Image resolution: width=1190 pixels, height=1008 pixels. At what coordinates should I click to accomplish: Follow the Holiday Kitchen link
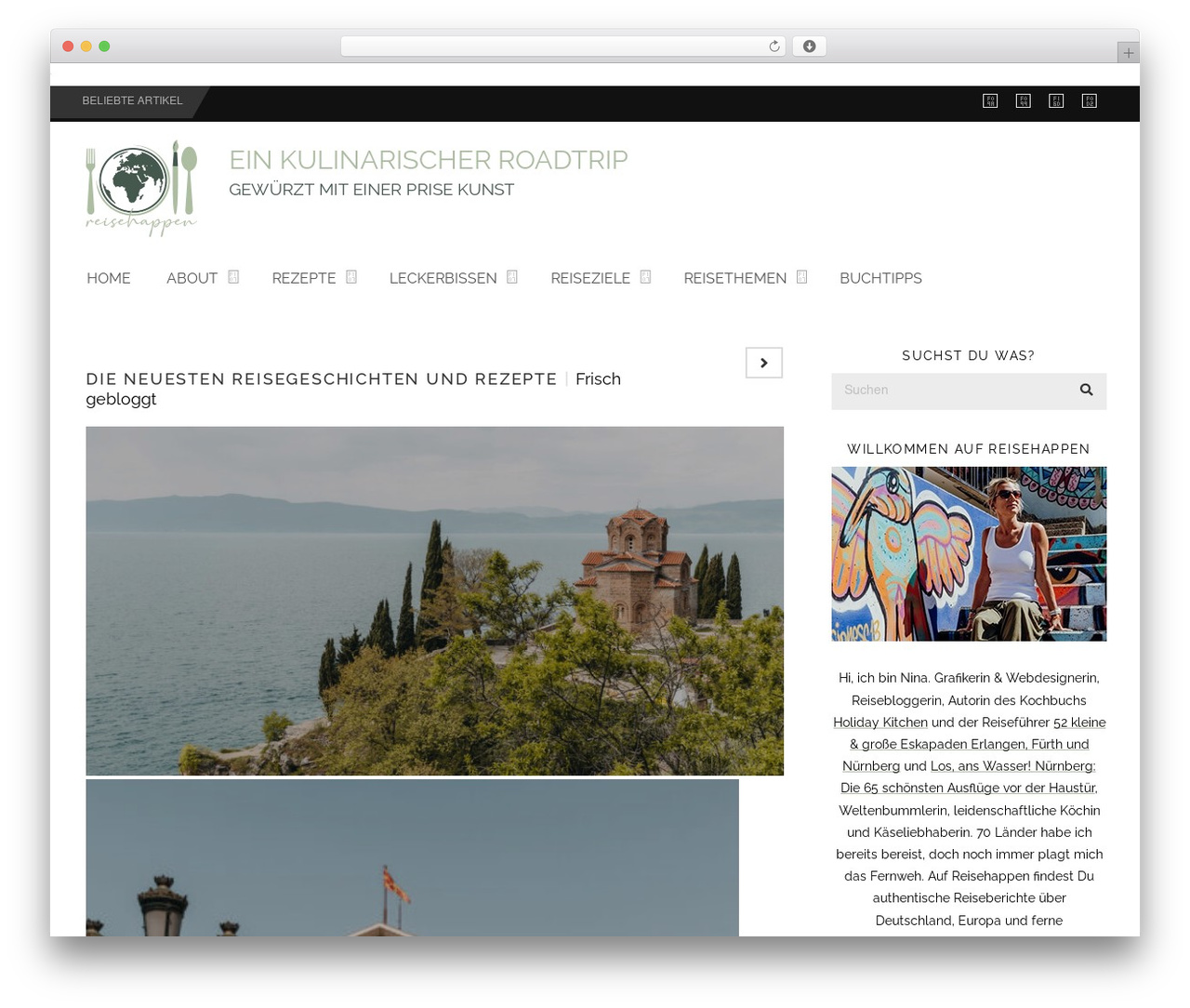[880, 723]
